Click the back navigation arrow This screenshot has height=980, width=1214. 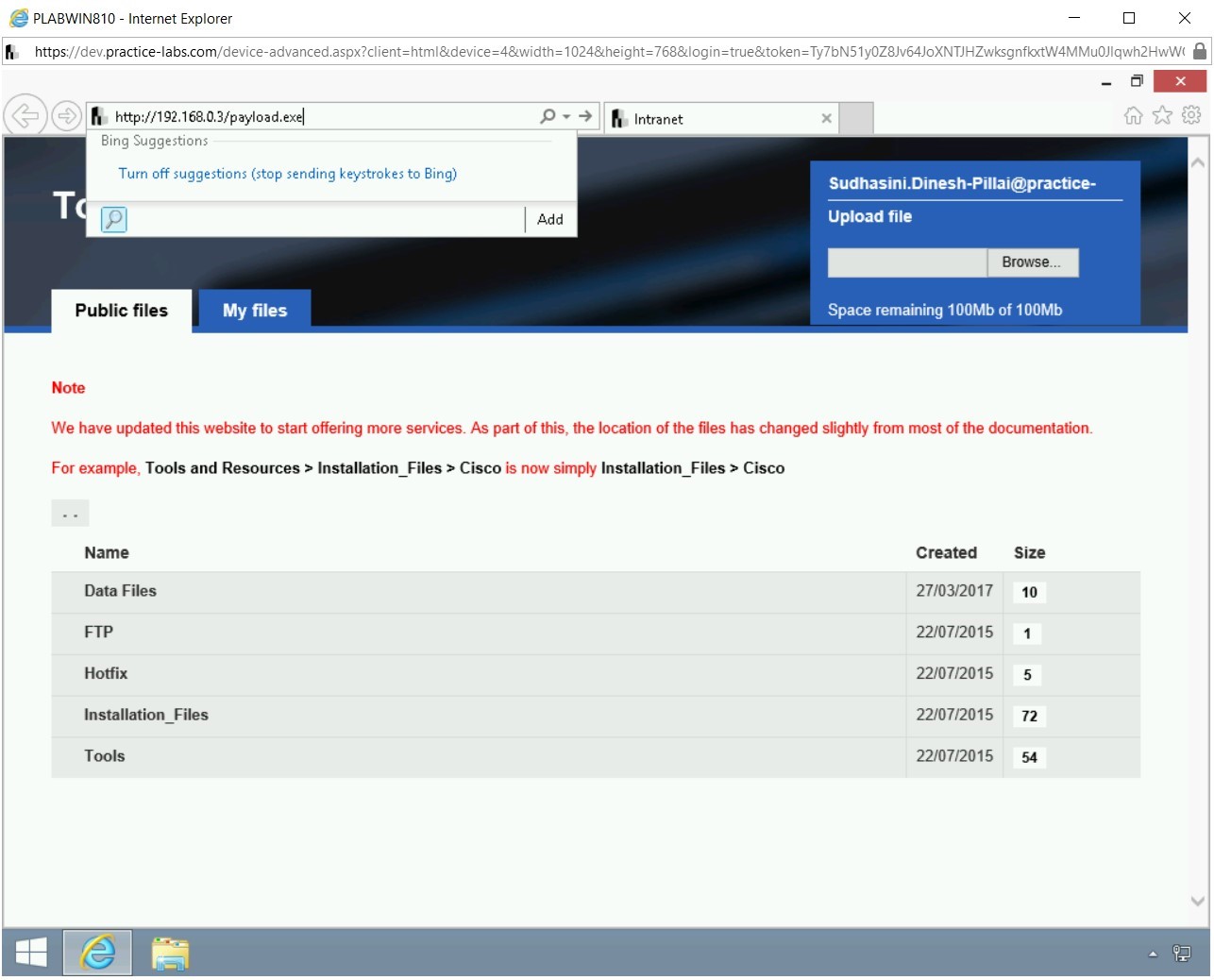[x=25, y=115]
